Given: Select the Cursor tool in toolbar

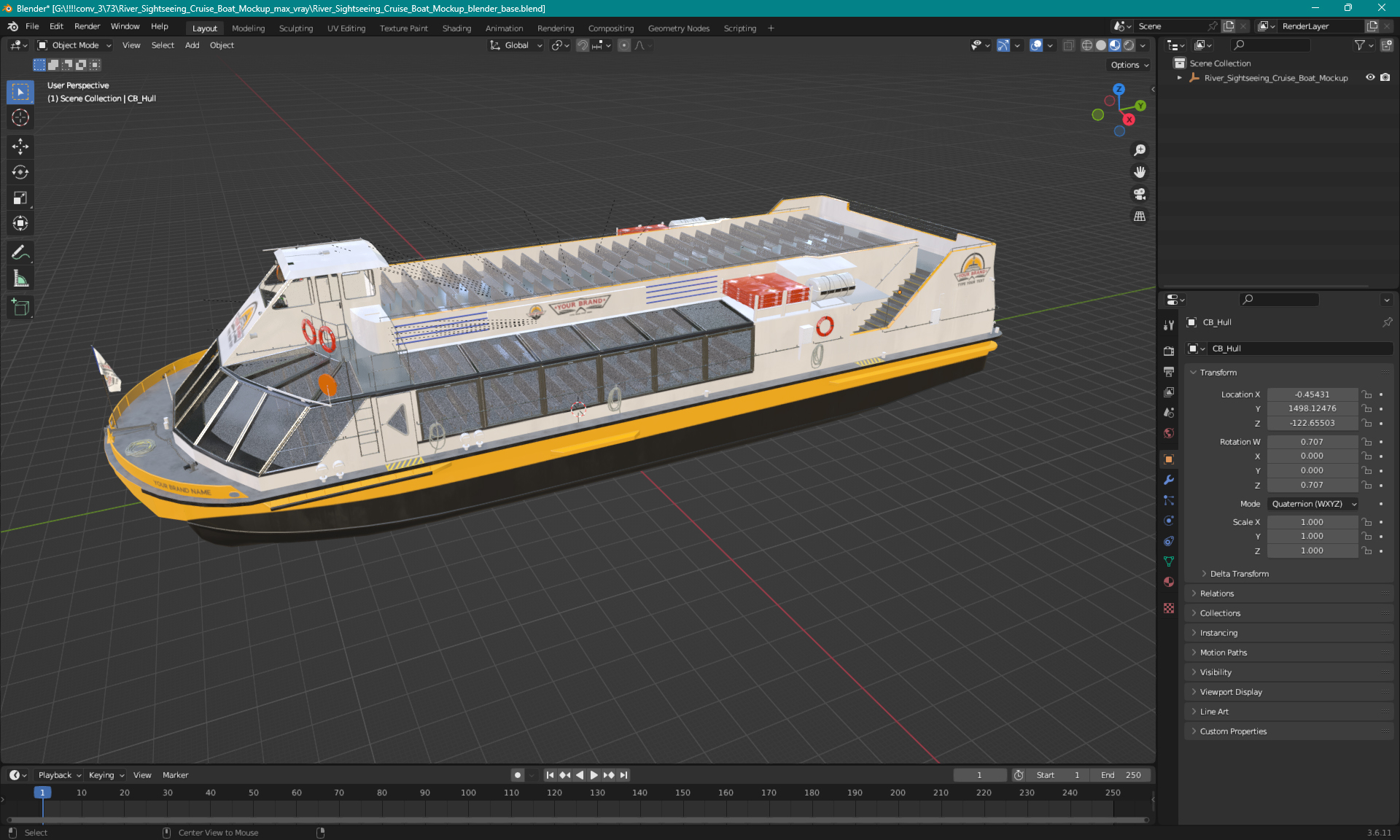Looking at the screenshot, I should (x=20, y=117).
